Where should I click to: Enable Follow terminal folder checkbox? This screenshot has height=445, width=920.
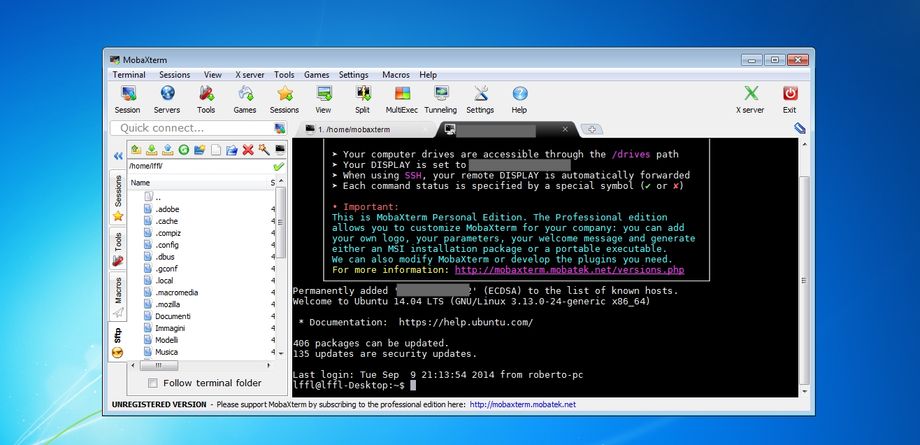click(153, 383)
